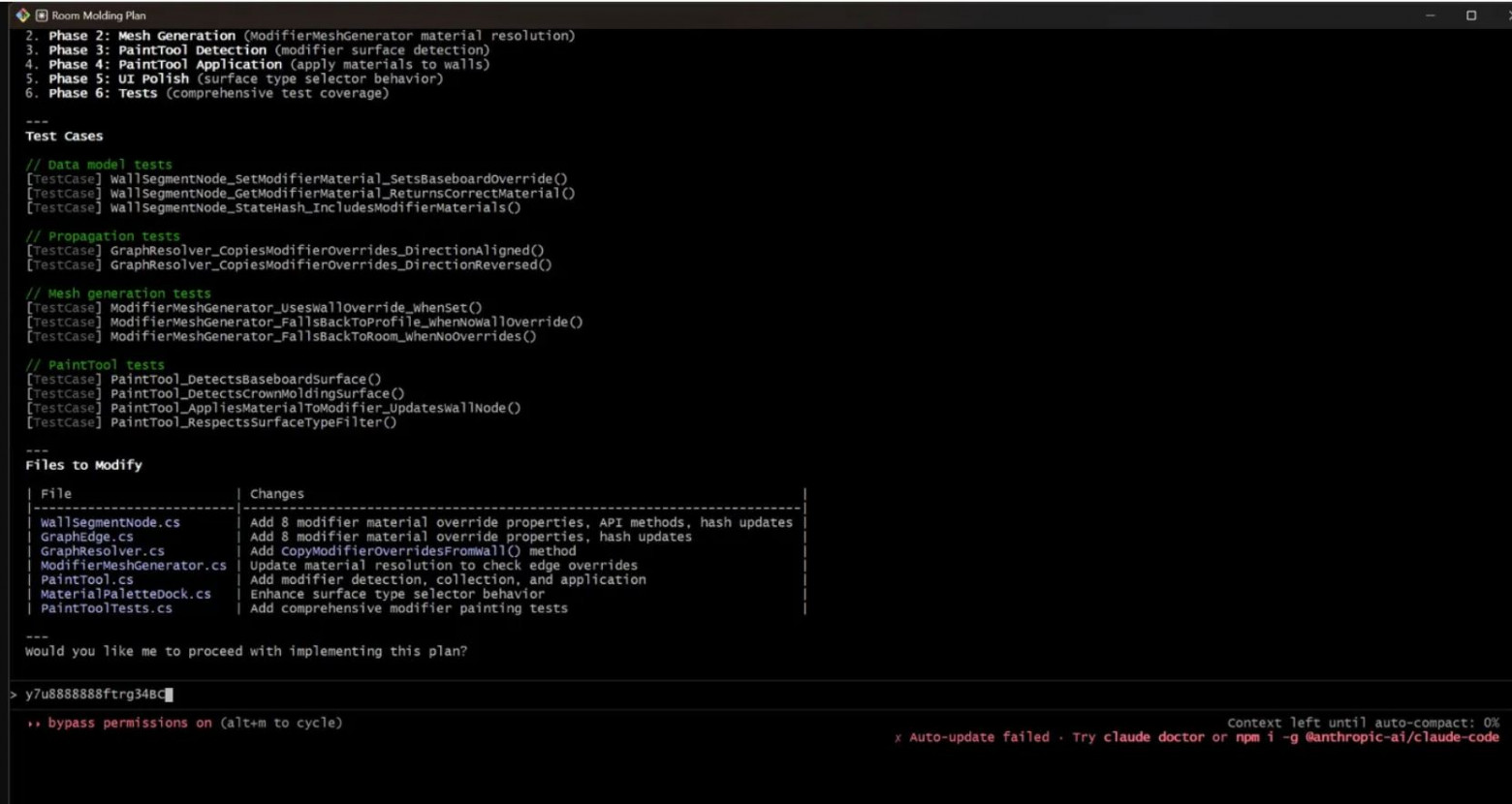The image size is (1512, 804).
Task: Click 'Add modifier detection, collection, and application' cell
Action: click(448, 579)
